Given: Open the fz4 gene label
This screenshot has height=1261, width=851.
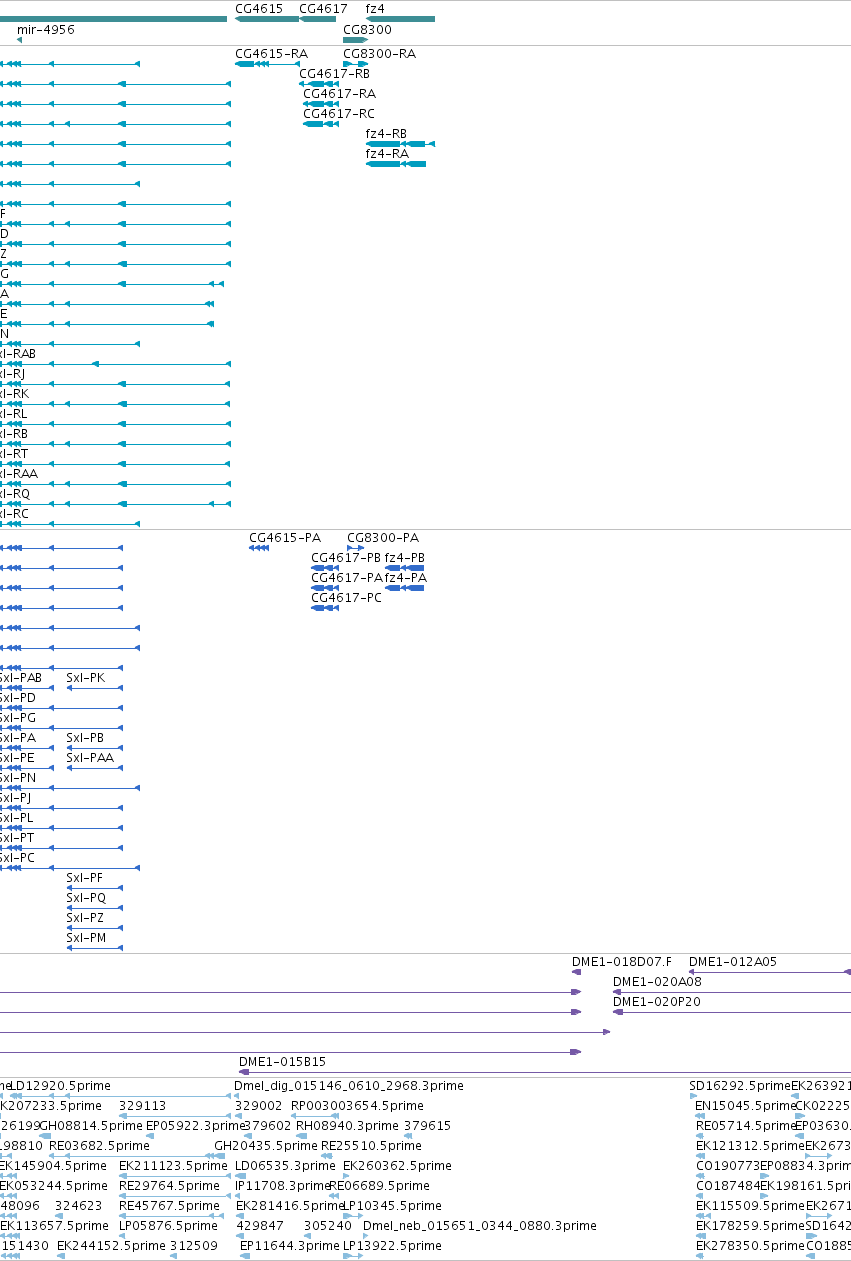Looking at the screenshot, I should [375, 8].
